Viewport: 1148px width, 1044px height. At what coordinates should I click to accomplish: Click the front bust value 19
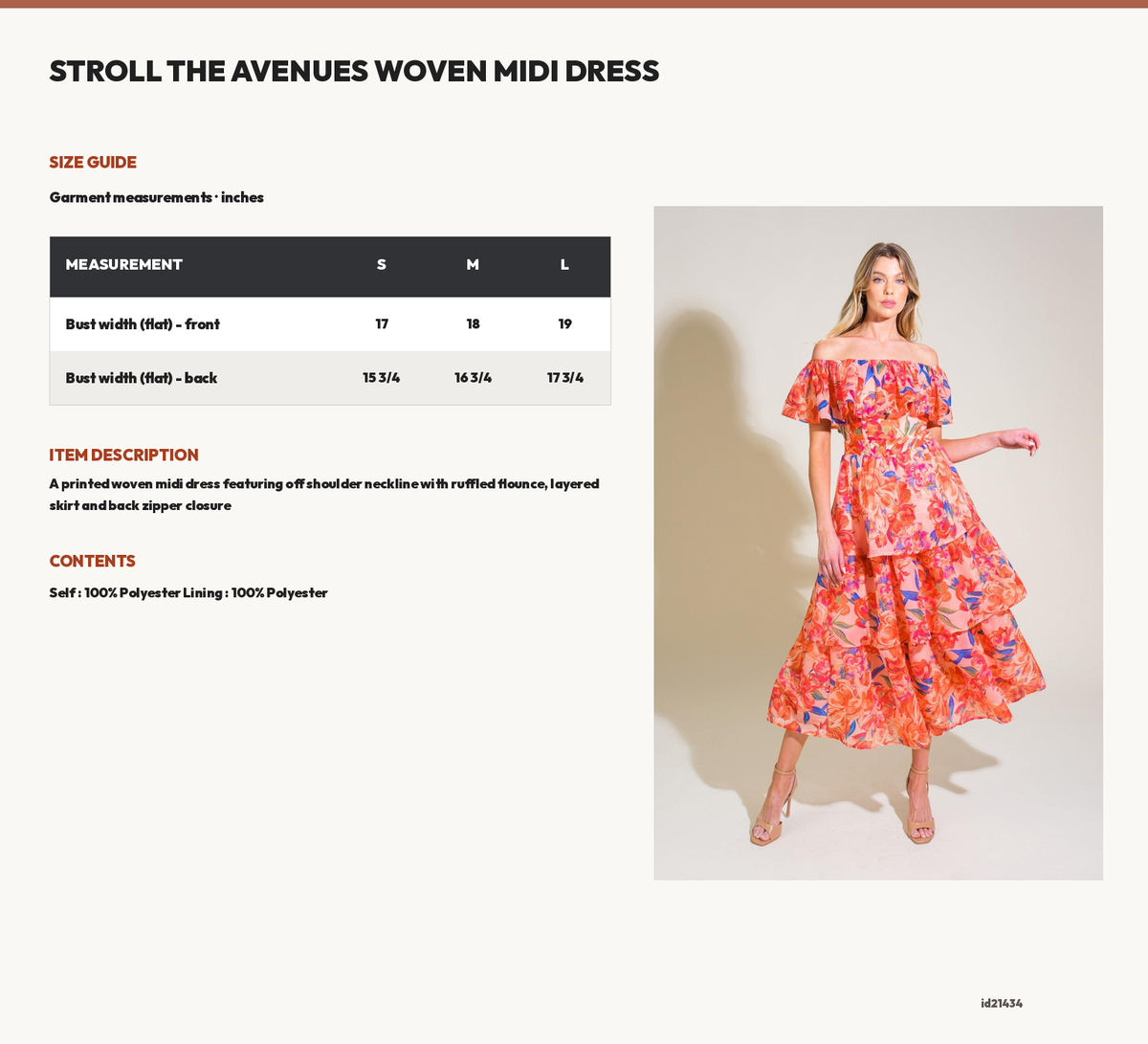564,324
